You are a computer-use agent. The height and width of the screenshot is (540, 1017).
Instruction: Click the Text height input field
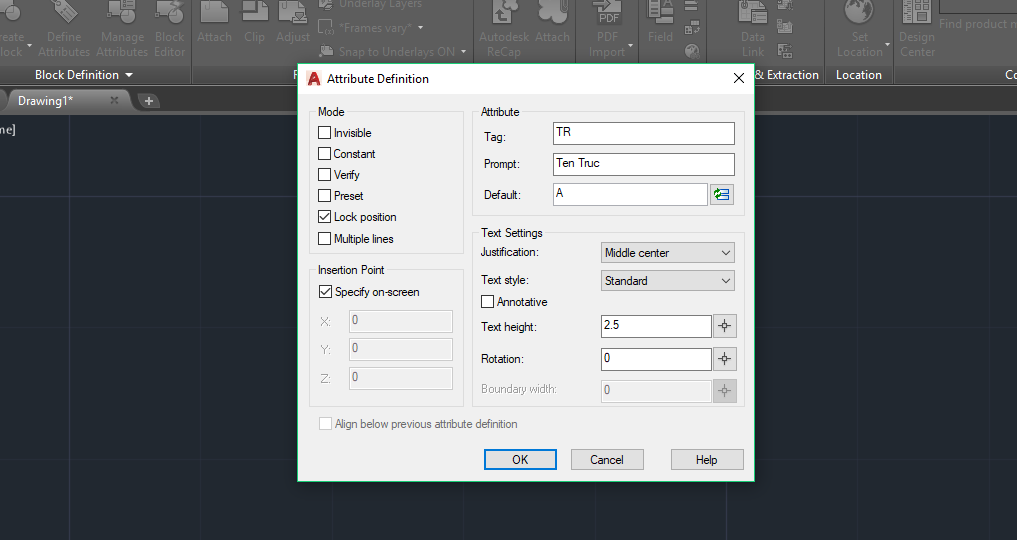click(656, 326)
